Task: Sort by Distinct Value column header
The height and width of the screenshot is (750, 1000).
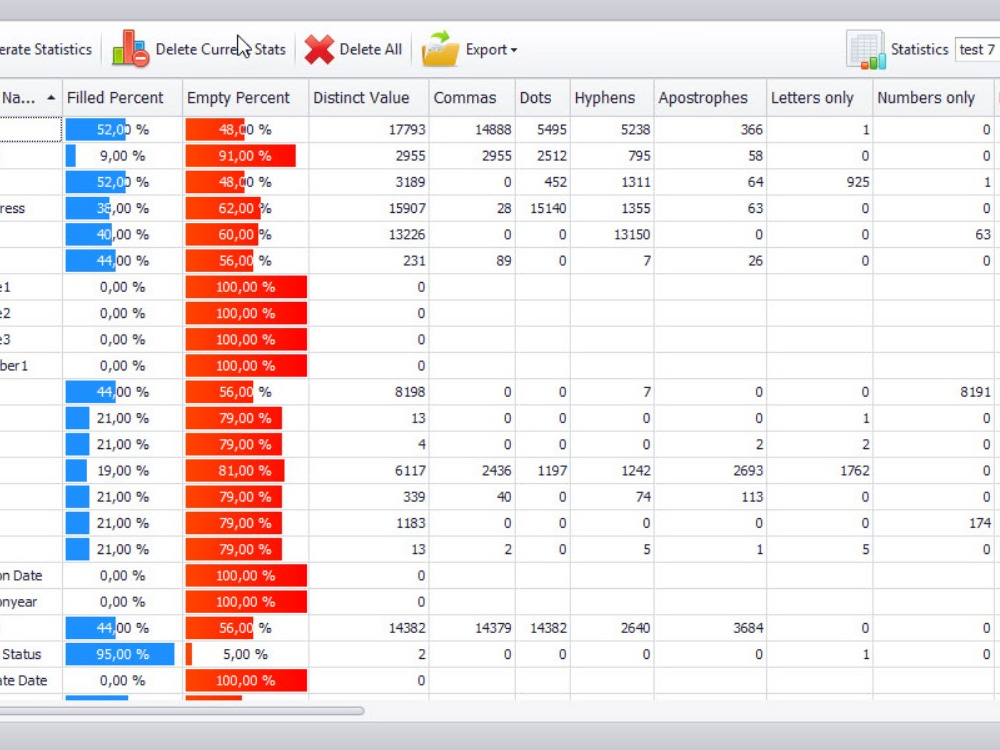Action: click(369, 98)
